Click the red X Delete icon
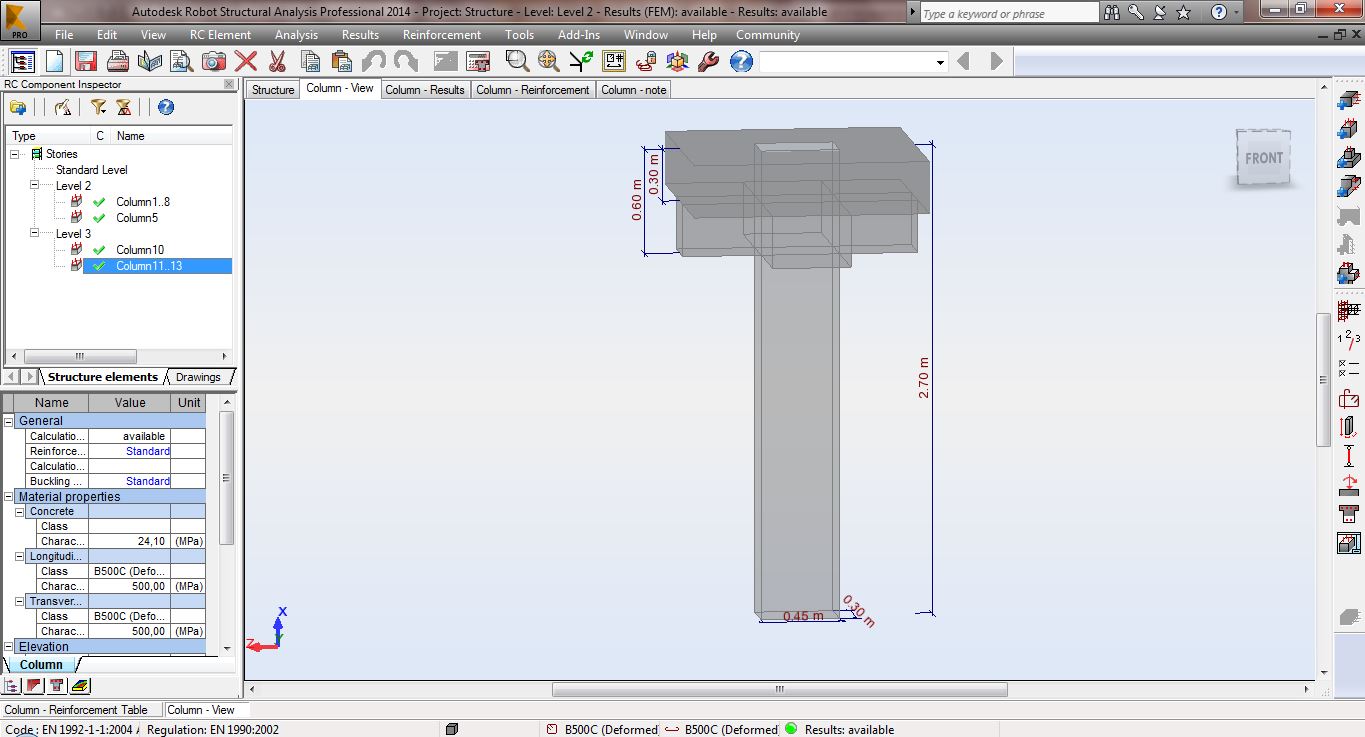 pos(246,61)
